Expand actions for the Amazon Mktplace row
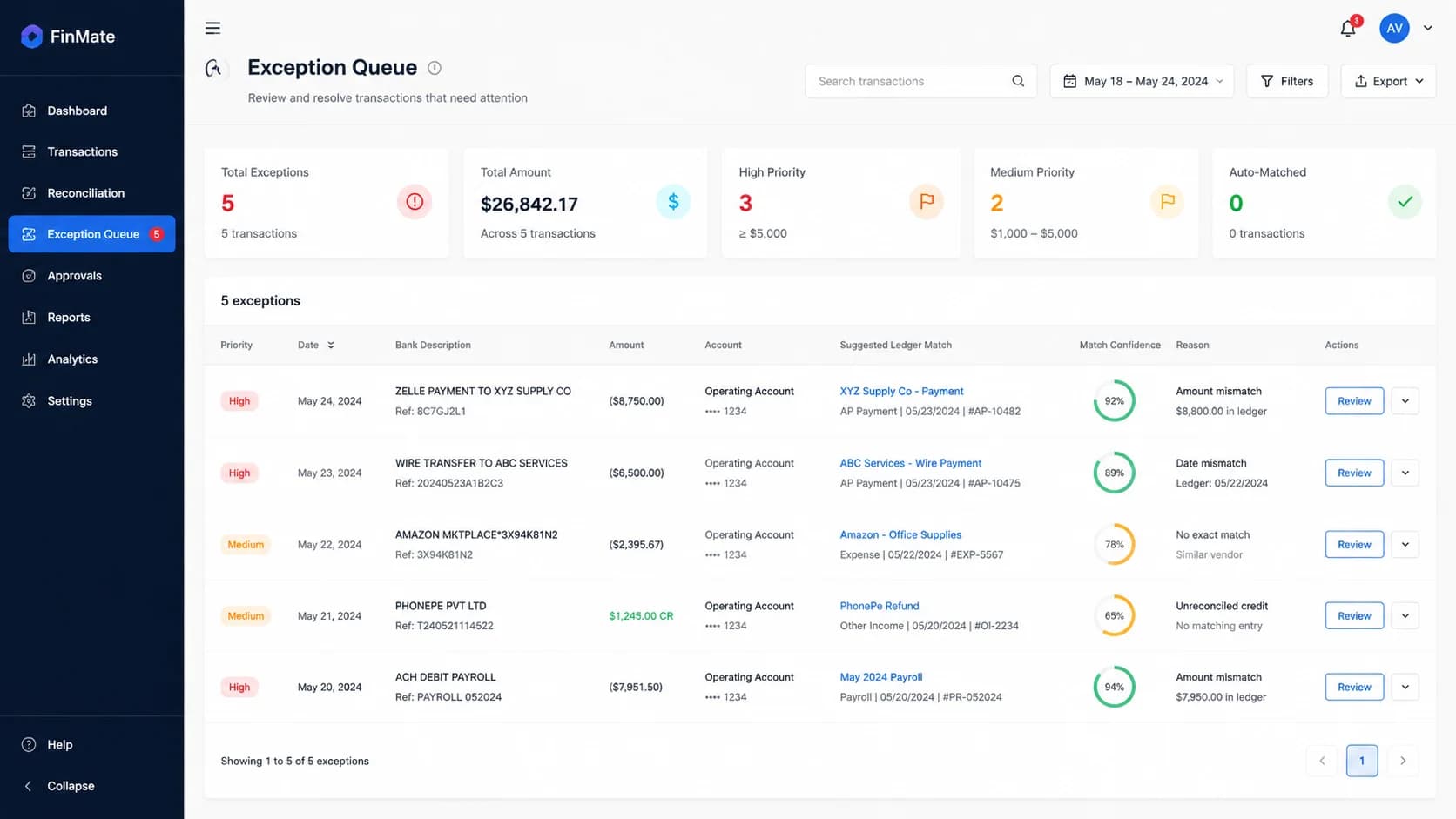This screenshot has width=1456, height=819. (1405, 545)
